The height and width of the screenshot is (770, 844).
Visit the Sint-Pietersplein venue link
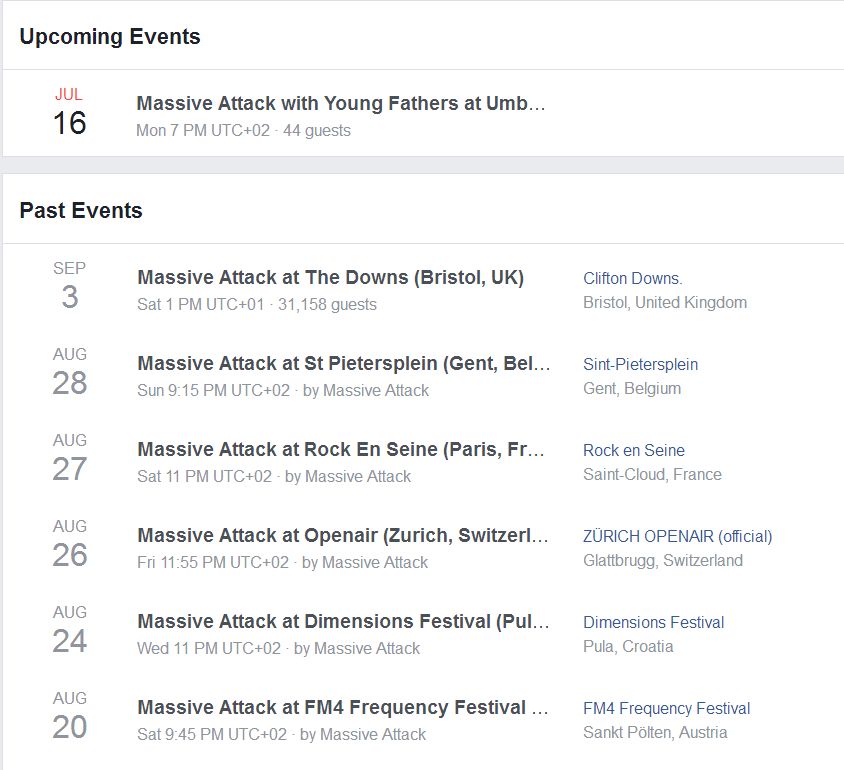641,364
